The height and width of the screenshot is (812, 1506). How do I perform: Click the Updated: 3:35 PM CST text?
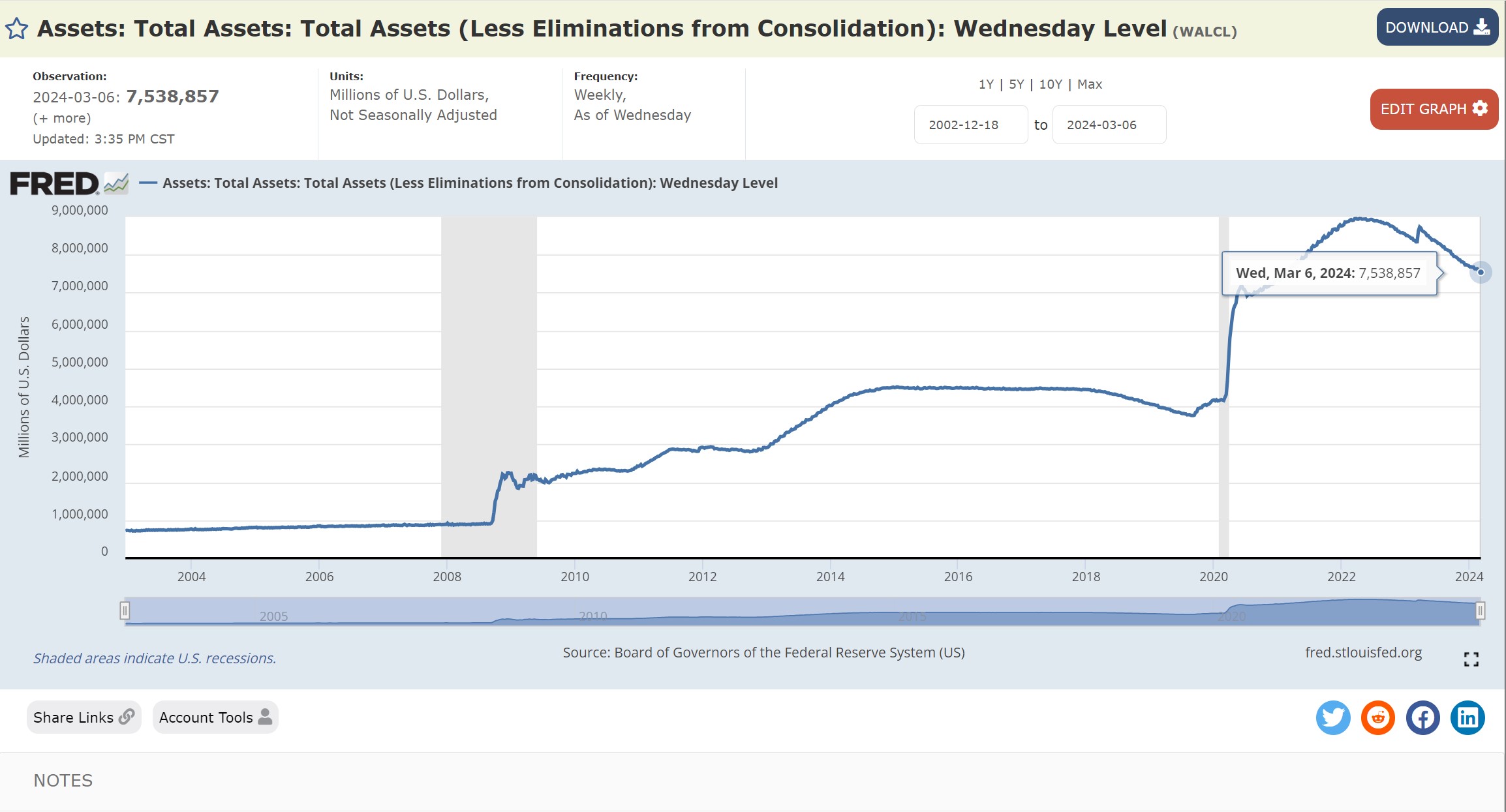104,139
